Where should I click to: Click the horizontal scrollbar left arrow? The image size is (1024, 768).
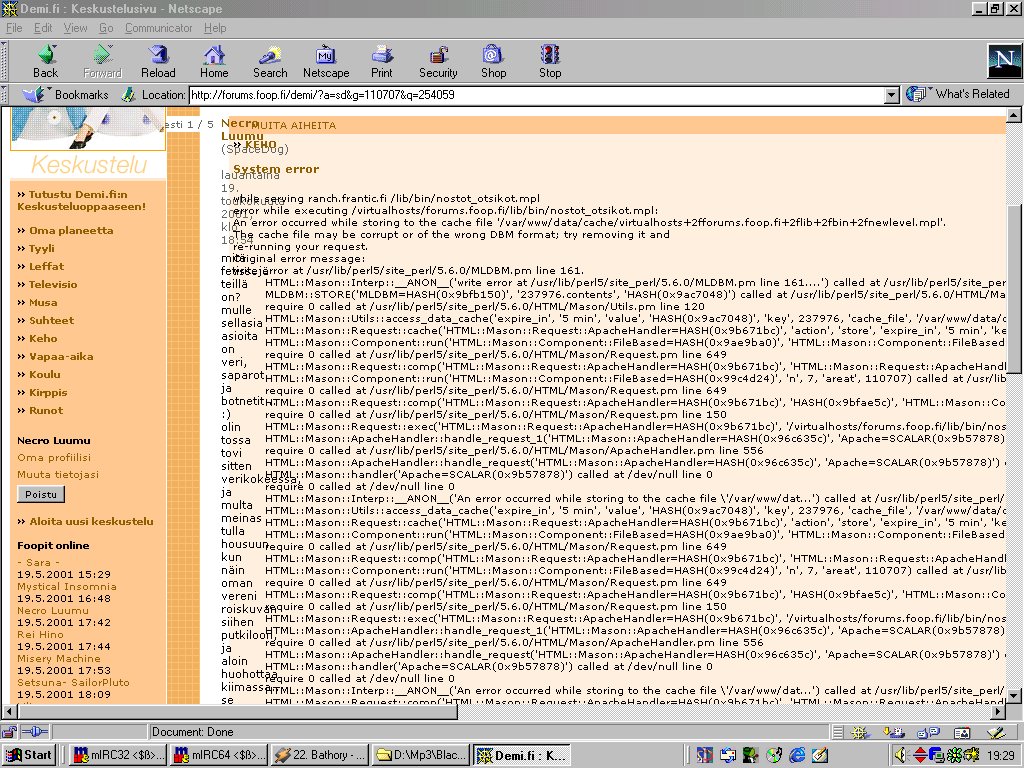[x=9, y=711]
